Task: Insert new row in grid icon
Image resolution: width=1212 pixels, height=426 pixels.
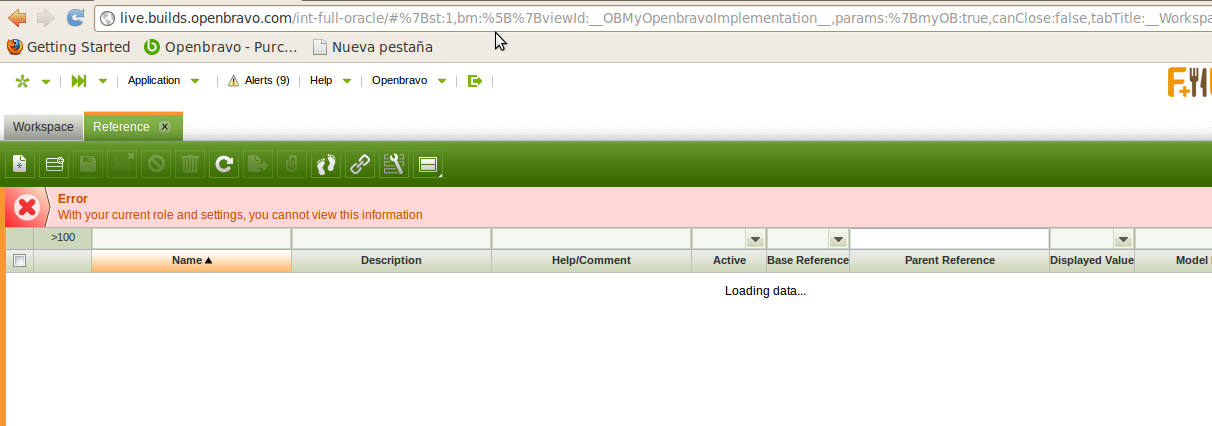Action: click(53, 164)
